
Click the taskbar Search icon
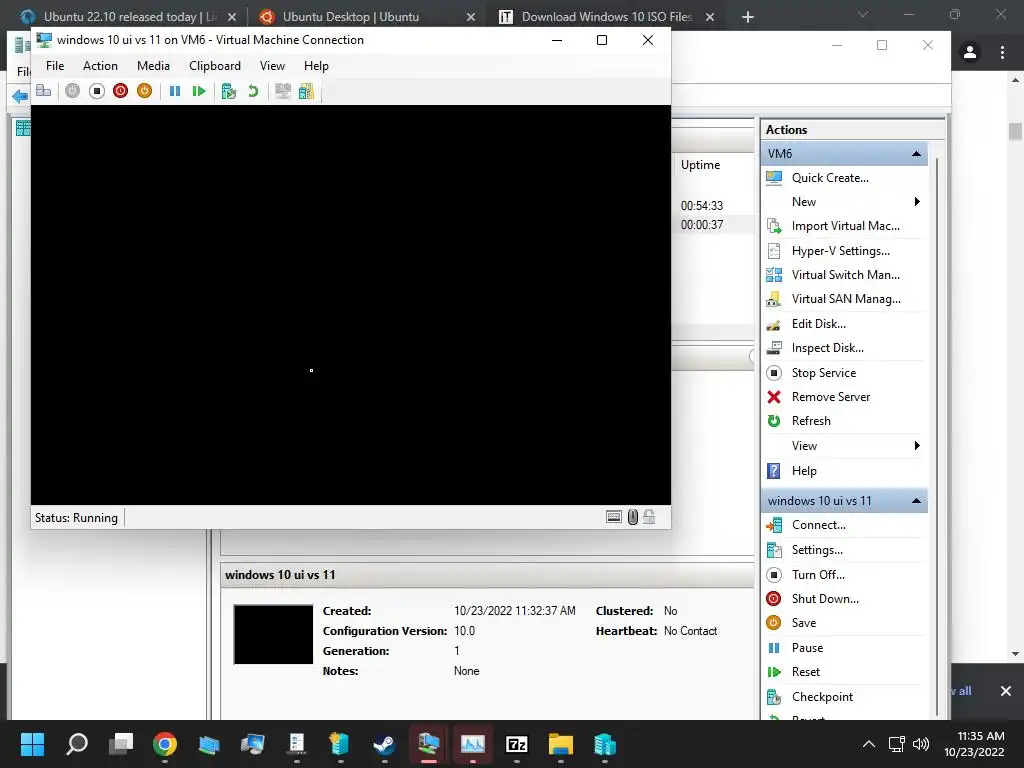pos(77,743)
